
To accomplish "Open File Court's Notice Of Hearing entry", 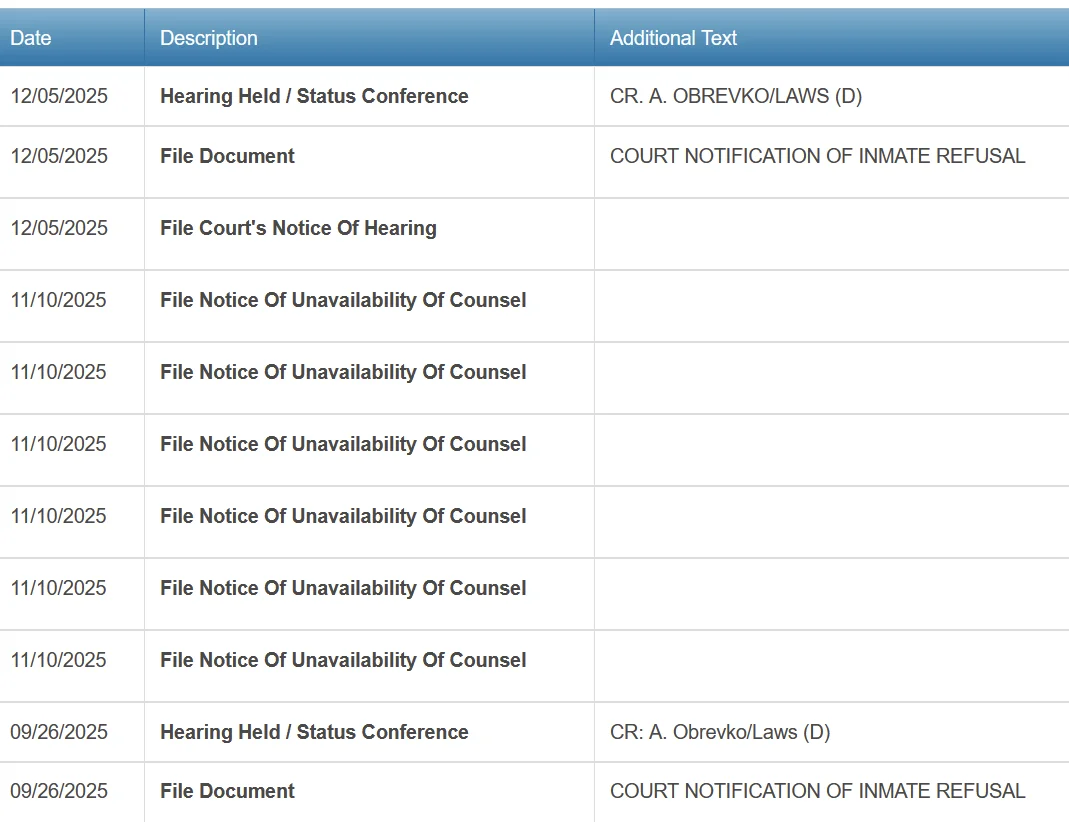I will (x=298, y=228).
